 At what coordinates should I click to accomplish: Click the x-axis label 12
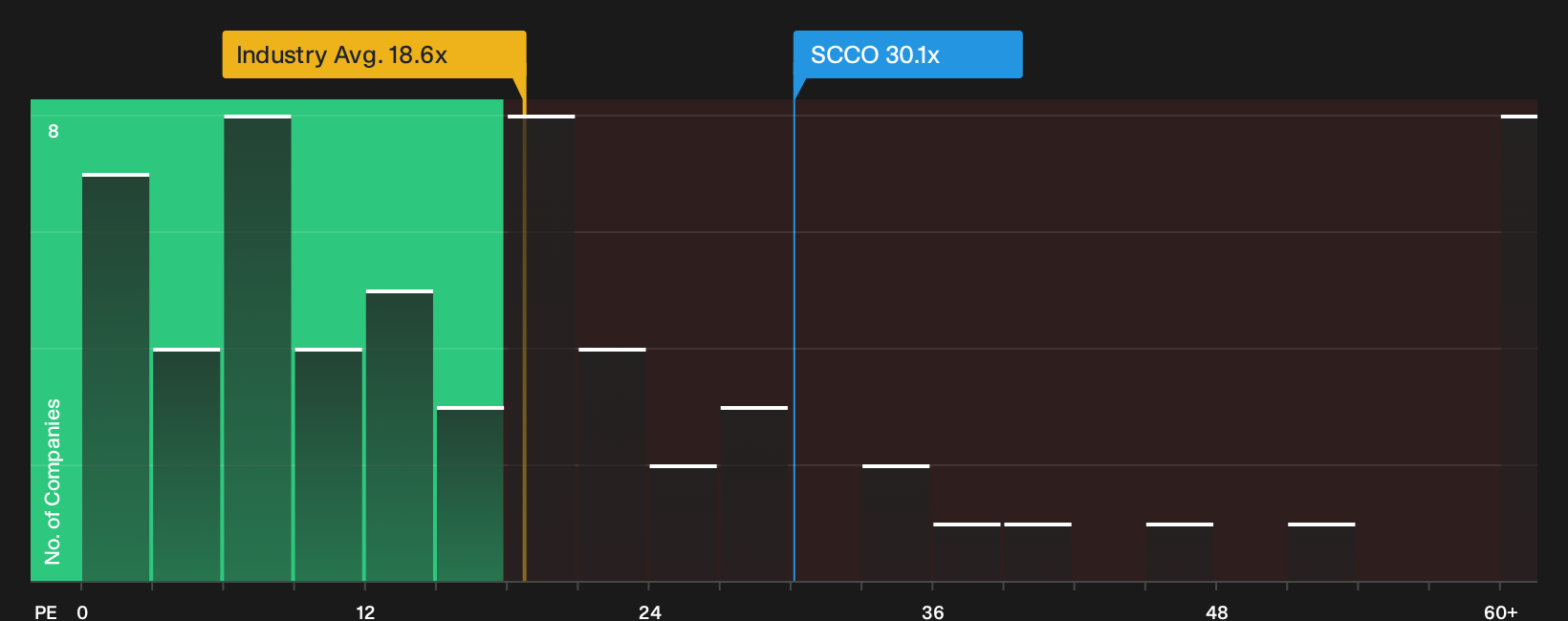point(365,611)
